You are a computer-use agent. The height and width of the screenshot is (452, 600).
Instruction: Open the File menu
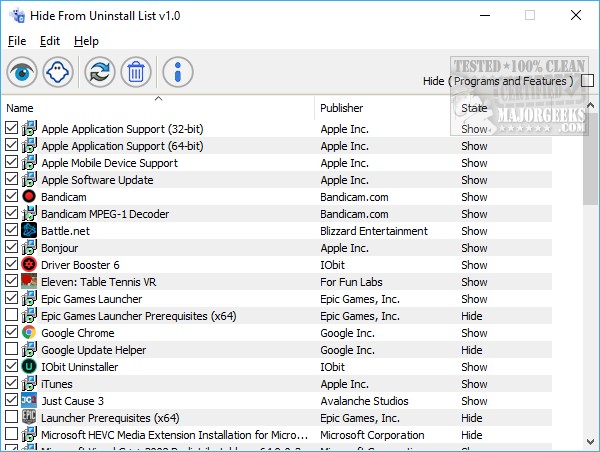pyautogui.click(x=17, y=41)
